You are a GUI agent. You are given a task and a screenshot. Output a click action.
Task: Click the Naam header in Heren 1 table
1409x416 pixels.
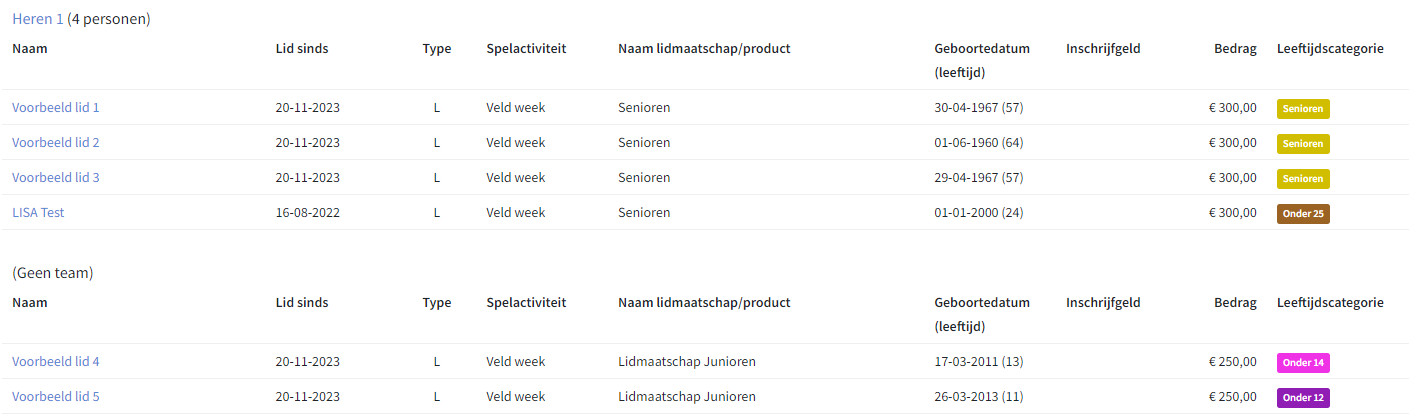click(30, 49)
